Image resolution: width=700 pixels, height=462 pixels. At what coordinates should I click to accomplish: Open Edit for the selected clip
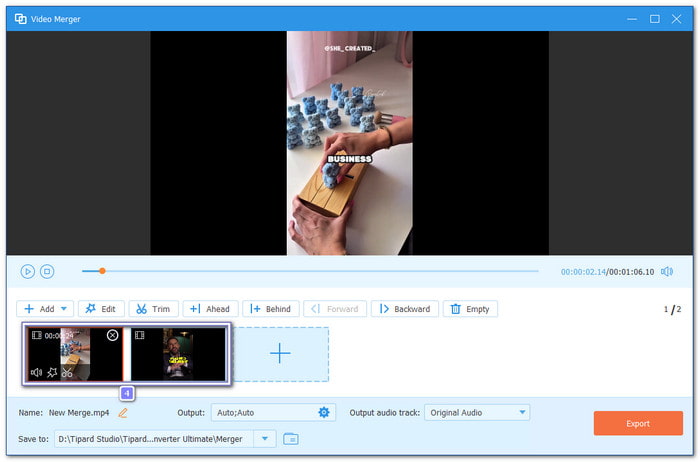click(101, 309)
